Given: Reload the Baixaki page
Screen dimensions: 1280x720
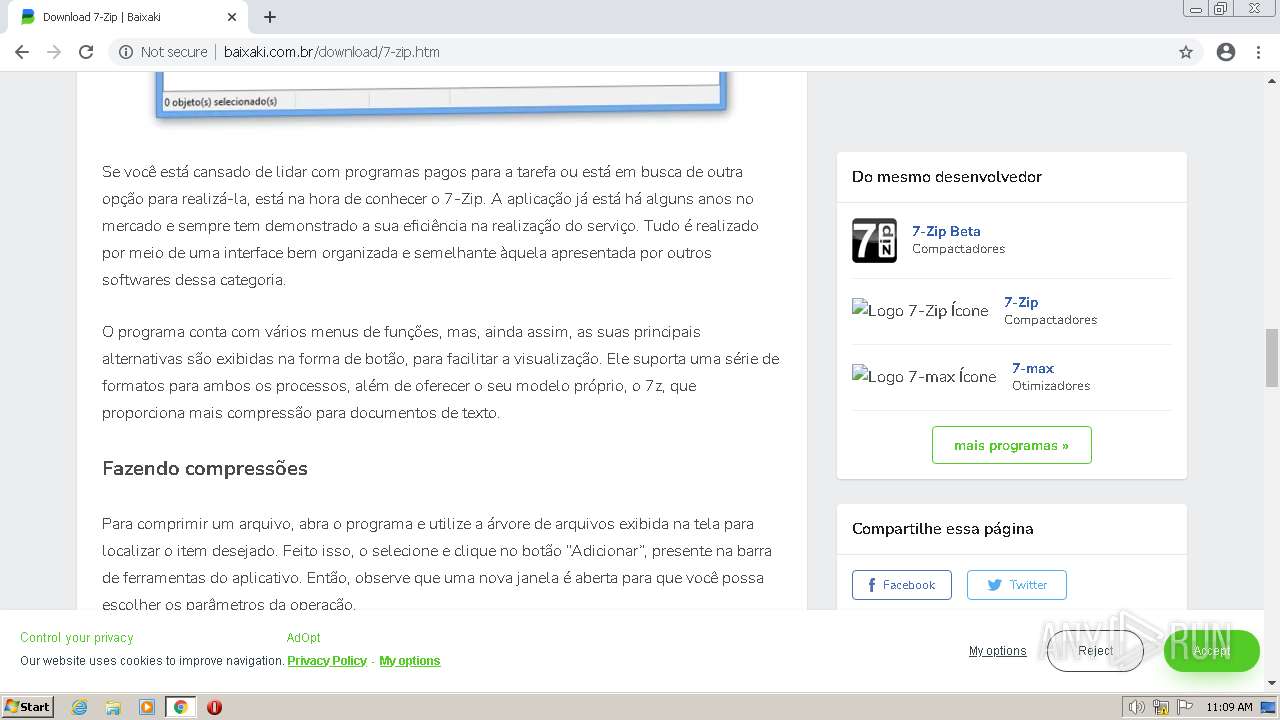Looking at the screenshot, I should pyautogui.click(x=86, y=52).
